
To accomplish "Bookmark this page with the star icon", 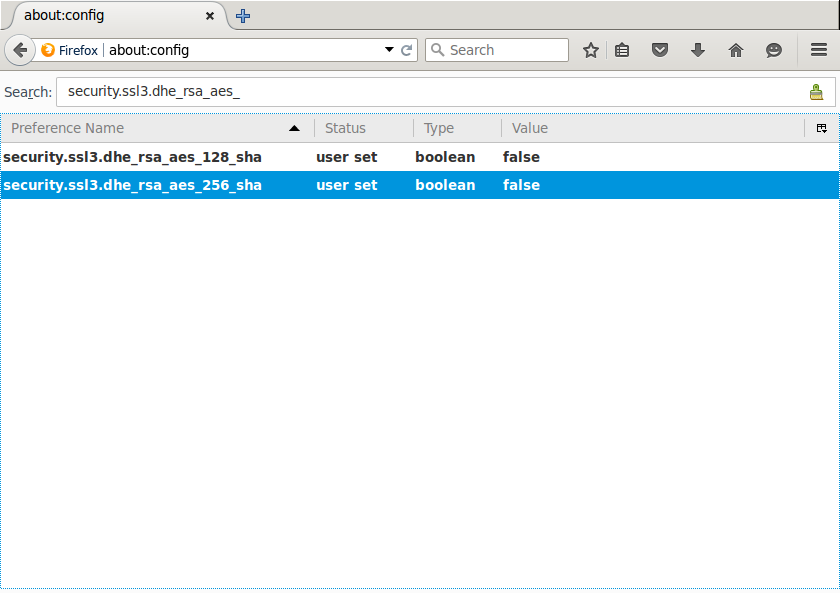I will pos(590,49).
